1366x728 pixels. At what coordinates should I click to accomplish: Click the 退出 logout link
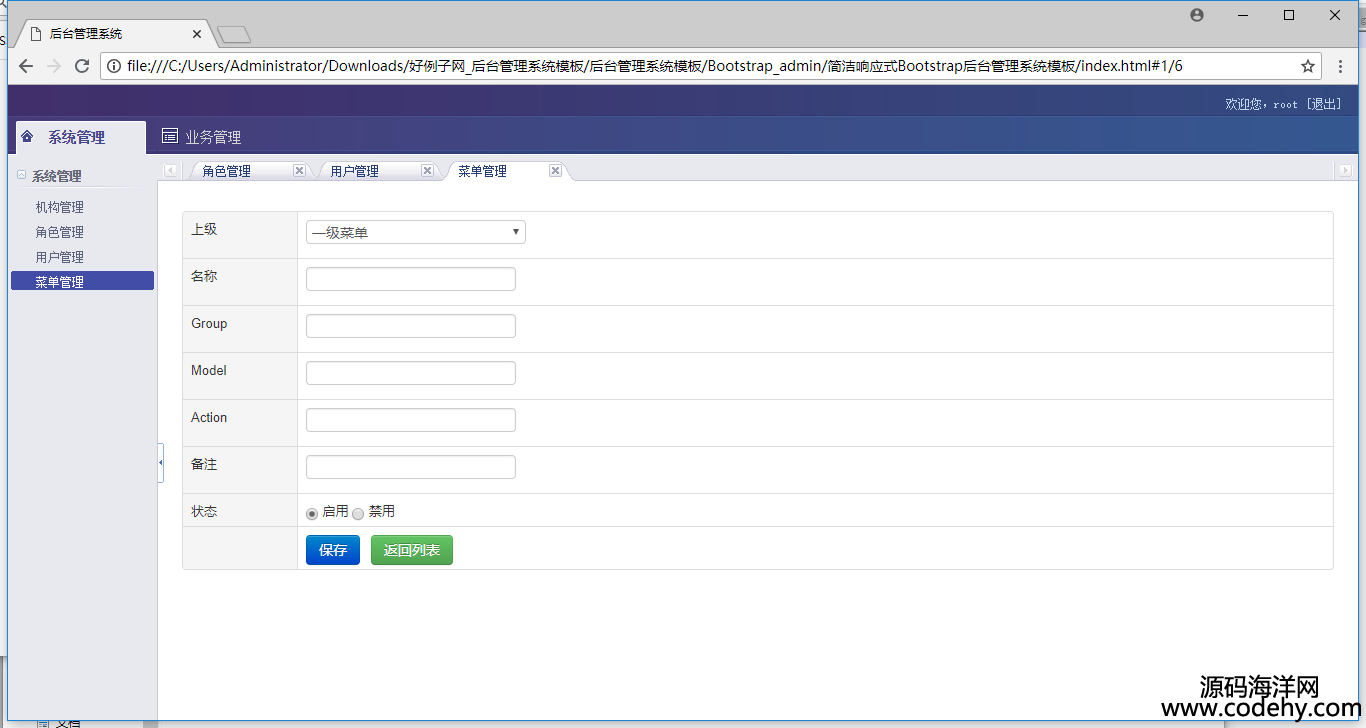click(x=1323, y=104)
